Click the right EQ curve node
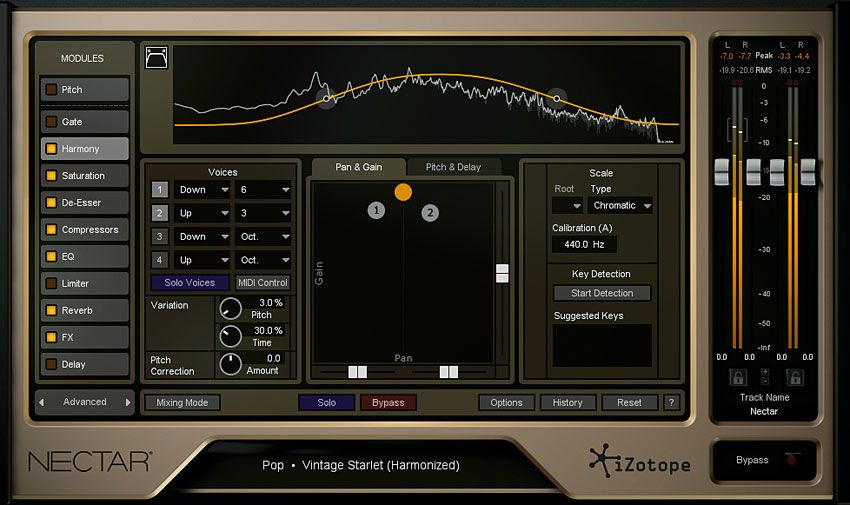Screen dimensions: 850x505 pyautogui.click(x=556, y=99)
